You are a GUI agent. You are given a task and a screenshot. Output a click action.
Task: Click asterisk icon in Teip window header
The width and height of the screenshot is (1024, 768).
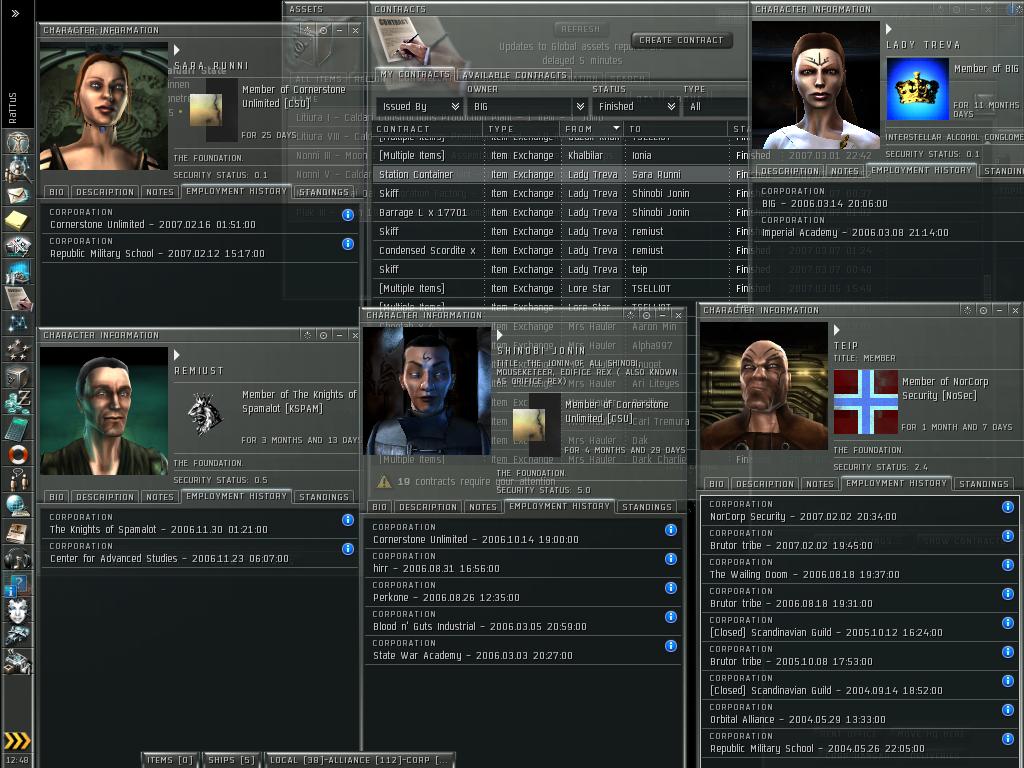pyautogui.click(x=968, y=310)
